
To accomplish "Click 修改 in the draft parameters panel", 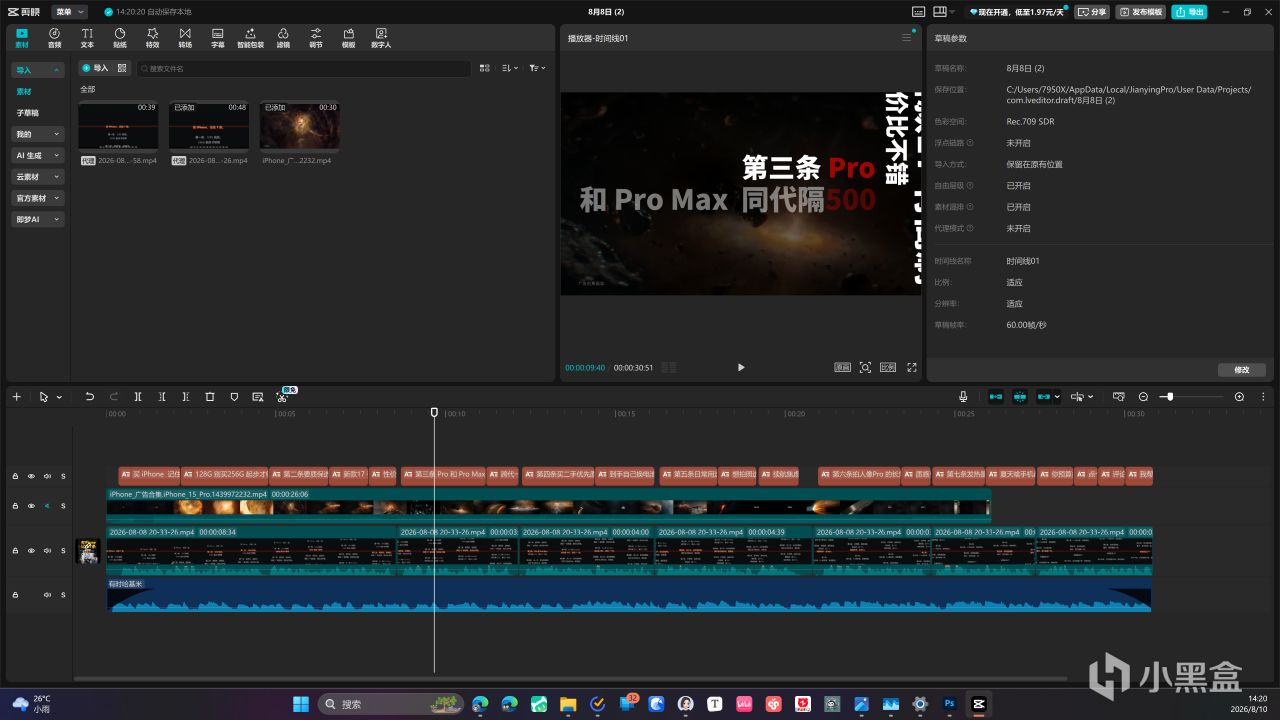I will (1242, 370).
